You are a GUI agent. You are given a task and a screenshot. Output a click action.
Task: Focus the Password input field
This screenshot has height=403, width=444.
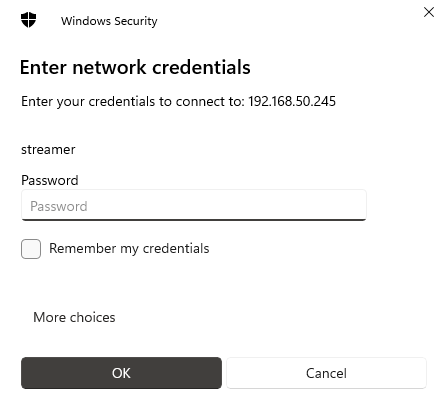[x=194, y=205]
